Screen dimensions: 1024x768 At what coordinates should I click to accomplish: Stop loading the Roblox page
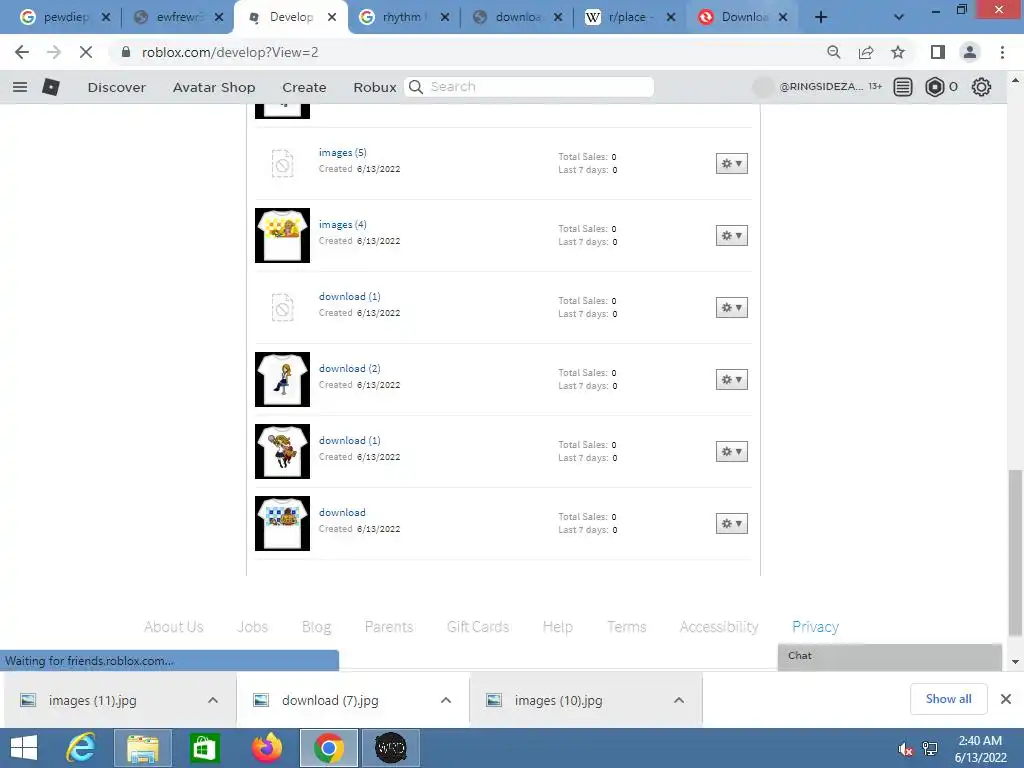click(86, 52)
